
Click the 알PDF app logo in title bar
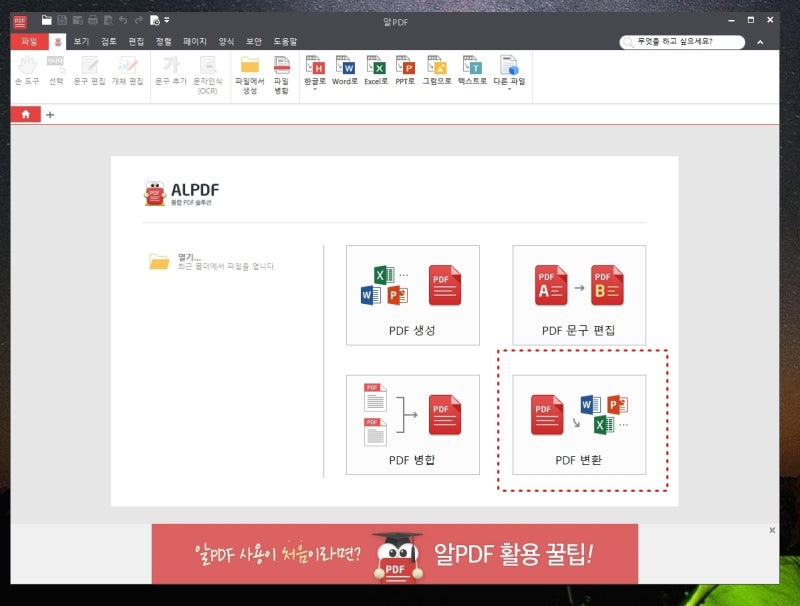pyautogui.click(x=19, y=21)
